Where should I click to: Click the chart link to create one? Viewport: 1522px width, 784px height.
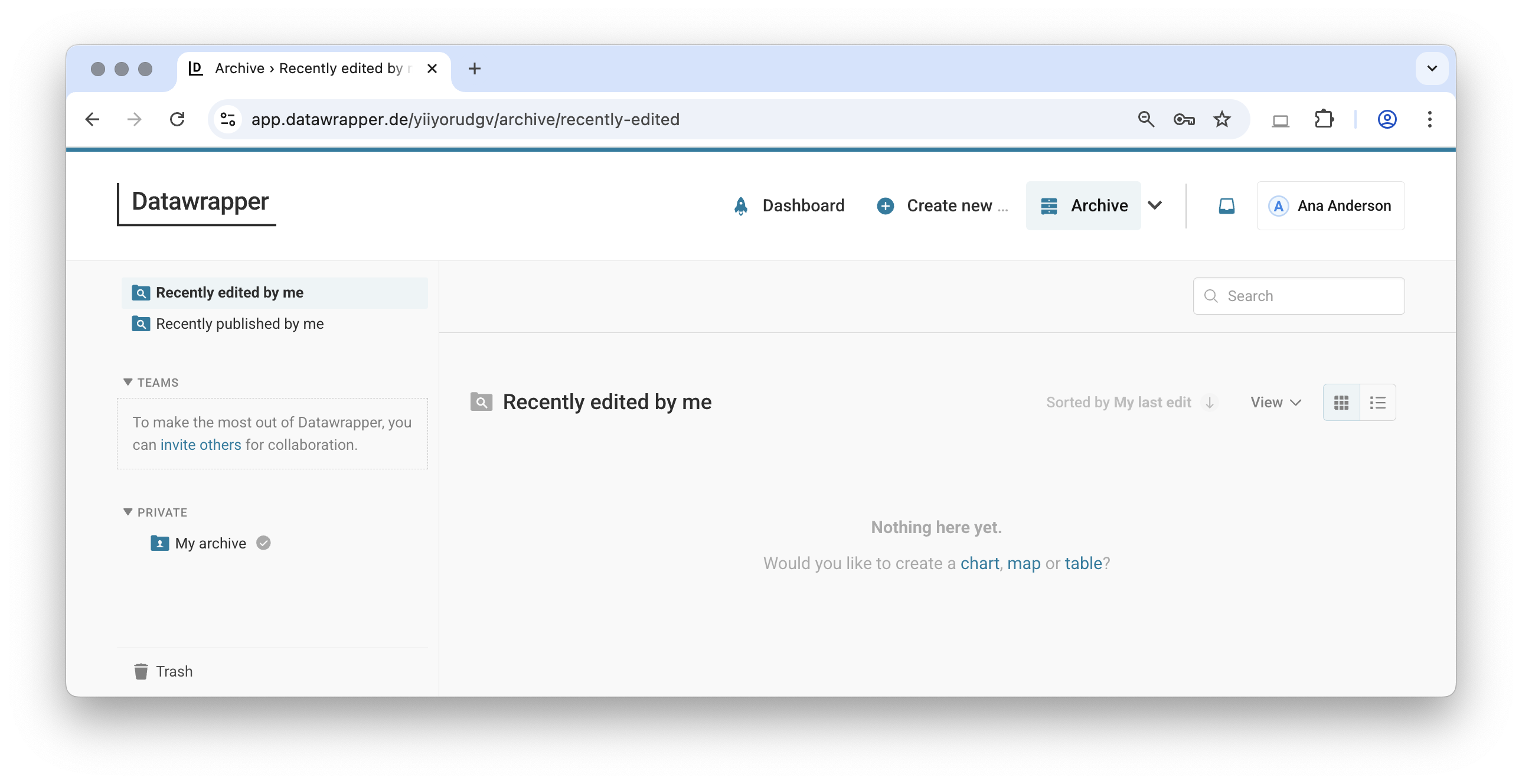(x=979, y=563)
